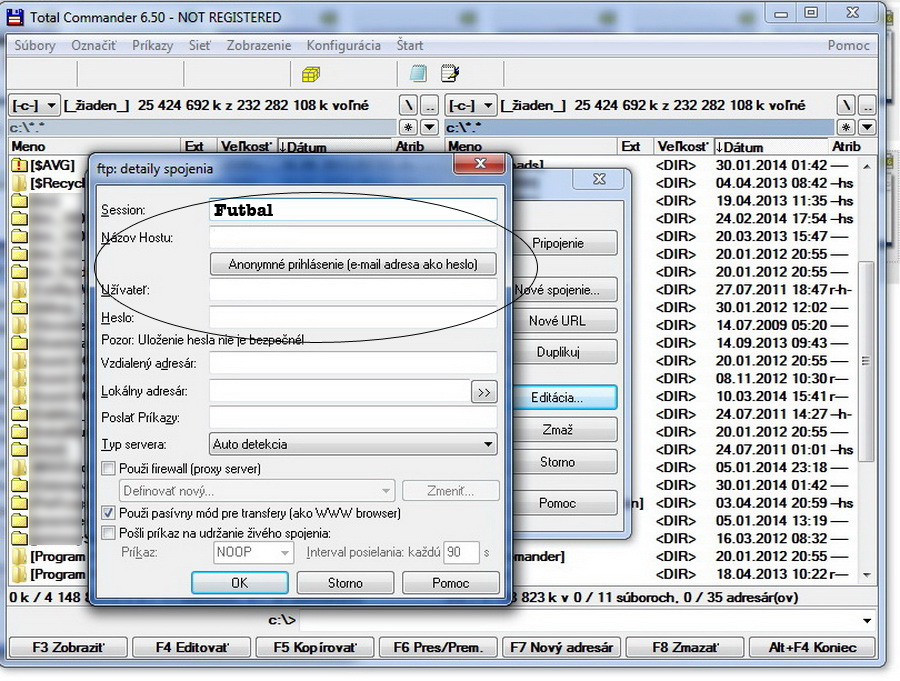Click the blue notepad toolbar icon
Image resolution: width=900 pixels, height=681 pixels.
click(418, 73)
